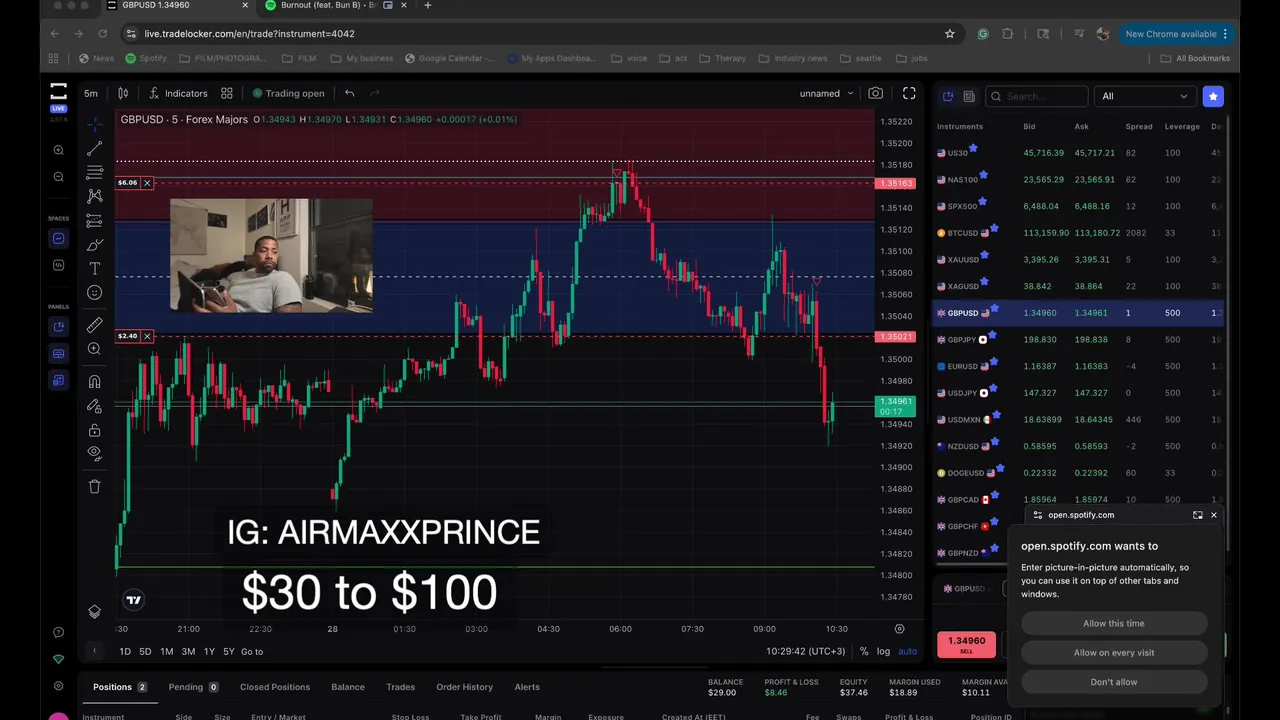Click the zoom out magnifier in left sidebar
1280x720 pixels.
click(58, 177)
